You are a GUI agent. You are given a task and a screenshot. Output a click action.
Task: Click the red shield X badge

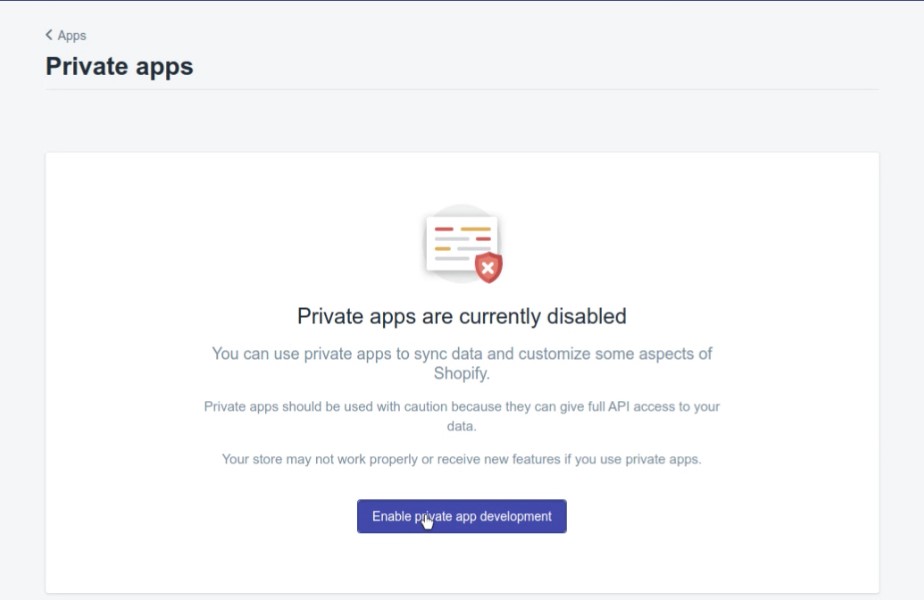[489, 268]
